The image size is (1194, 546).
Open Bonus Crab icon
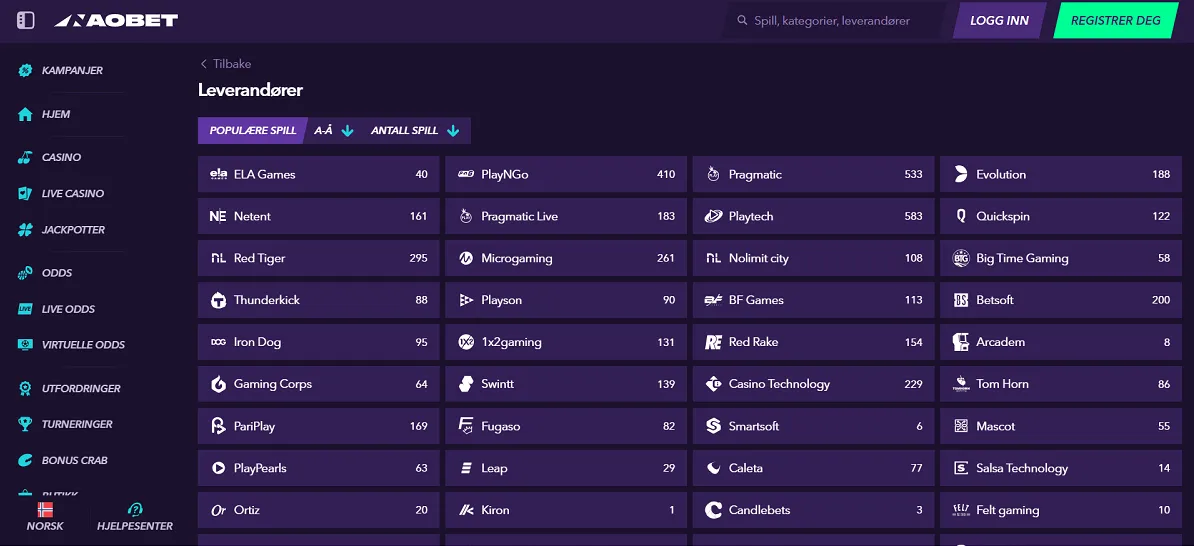25,461
